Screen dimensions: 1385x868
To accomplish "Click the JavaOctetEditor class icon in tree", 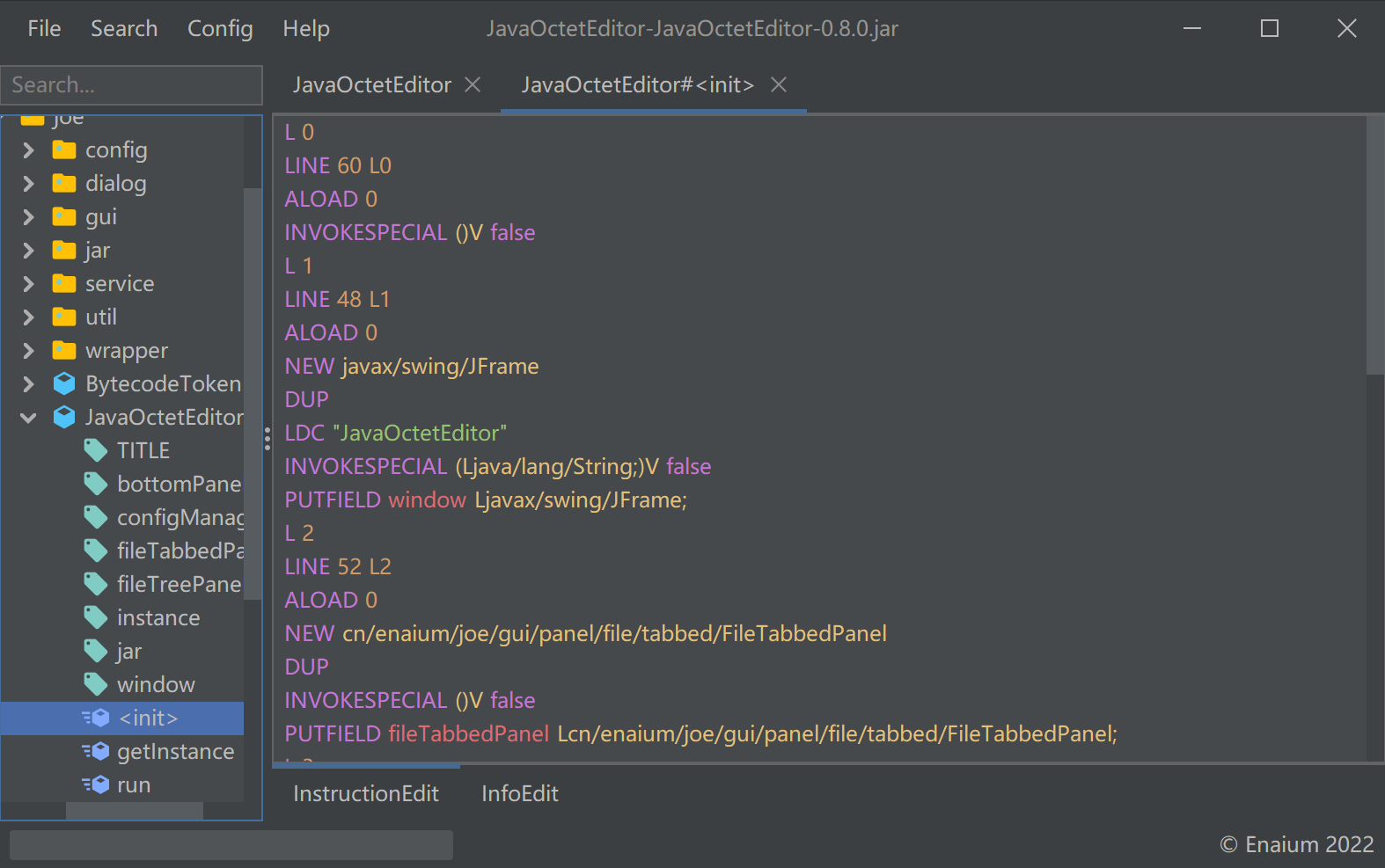I will 64,418.
